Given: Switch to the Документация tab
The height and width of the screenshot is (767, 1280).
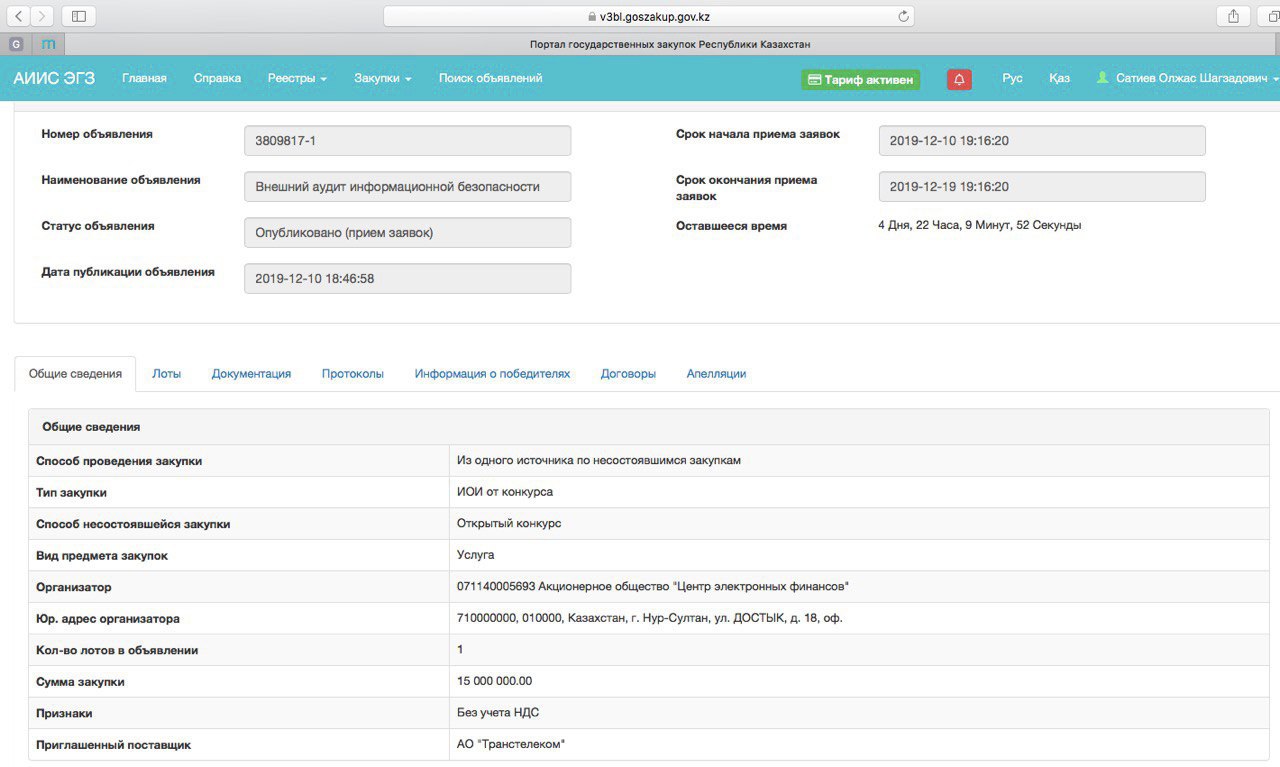Looking at the screenshot, I should click(251, 374).
